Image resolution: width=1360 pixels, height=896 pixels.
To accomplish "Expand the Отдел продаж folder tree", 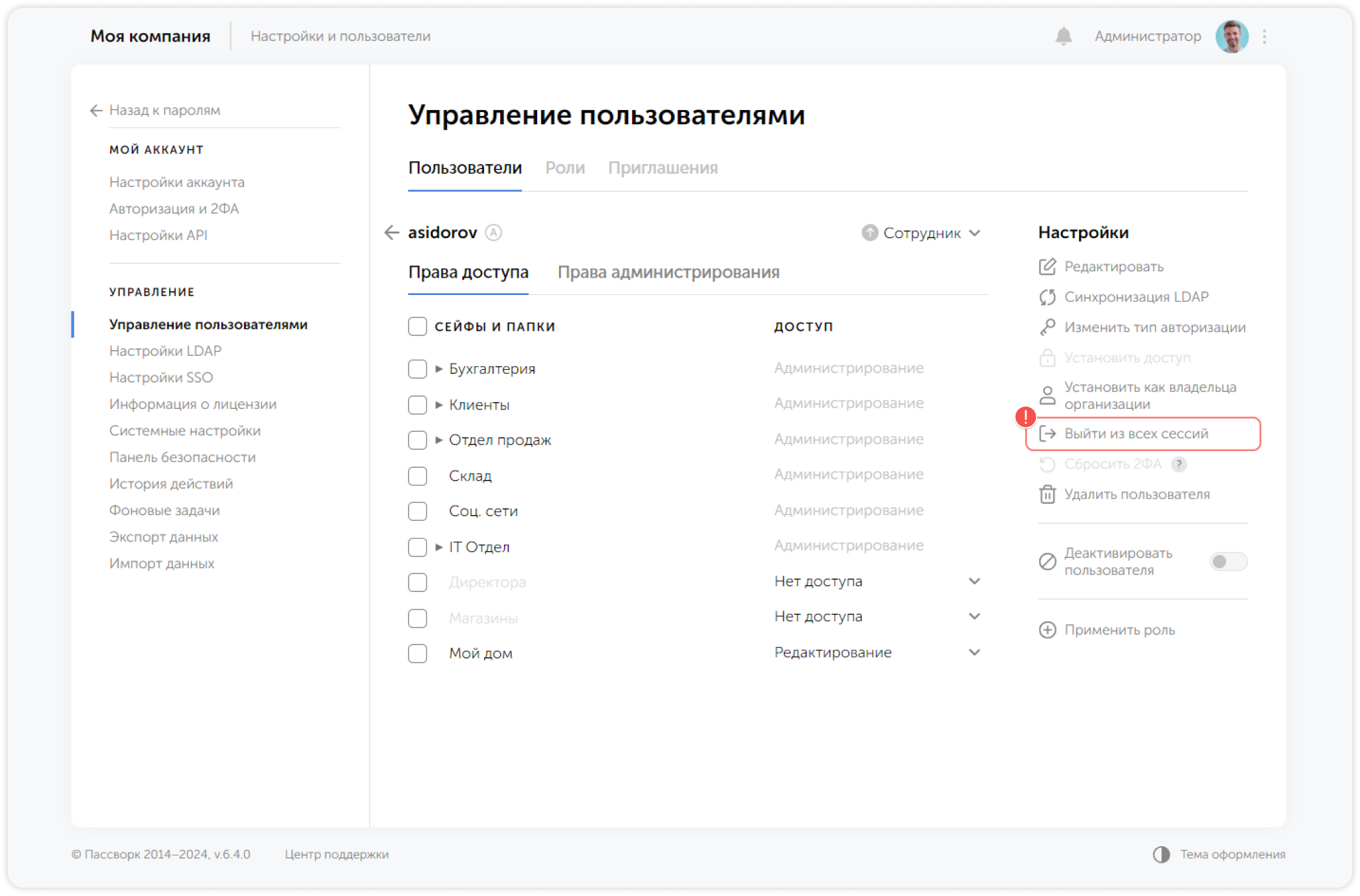I will click(x=438, y=440).
